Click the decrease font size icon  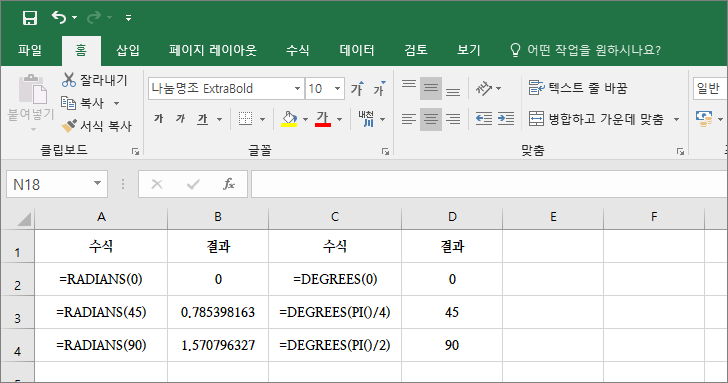click(x=379, y=88)
